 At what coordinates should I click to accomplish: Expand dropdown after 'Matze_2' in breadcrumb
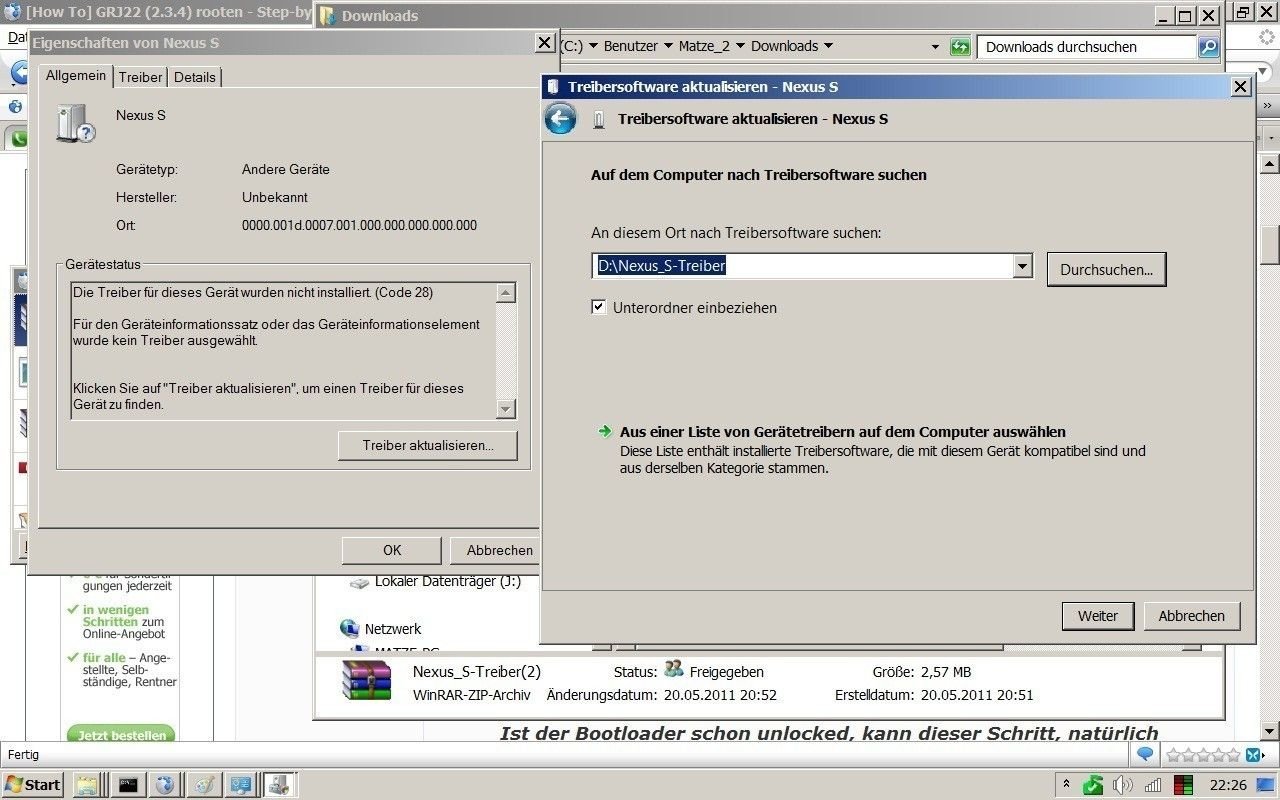740,46
